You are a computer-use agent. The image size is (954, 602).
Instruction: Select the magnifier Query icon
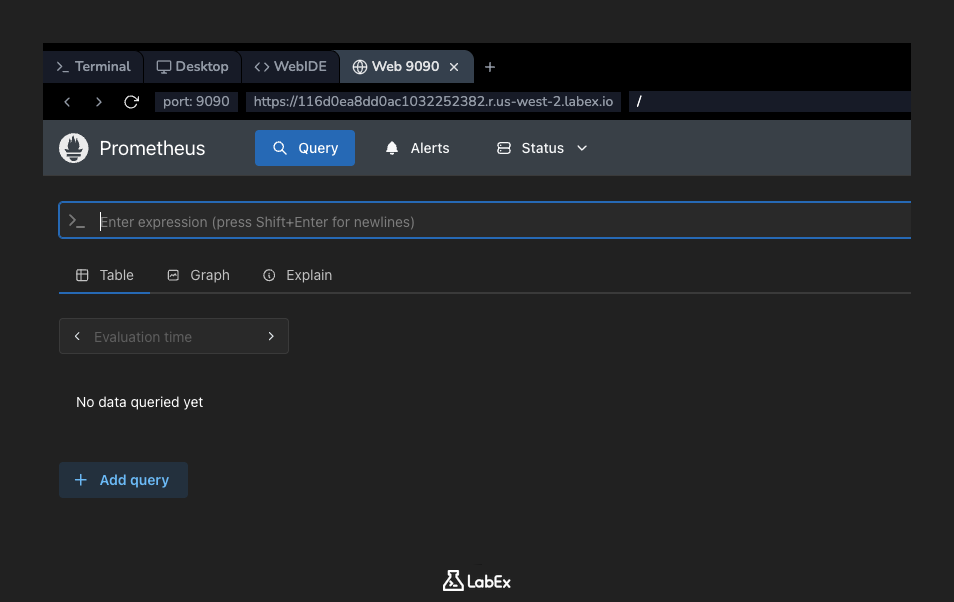(x=280, y=147)
